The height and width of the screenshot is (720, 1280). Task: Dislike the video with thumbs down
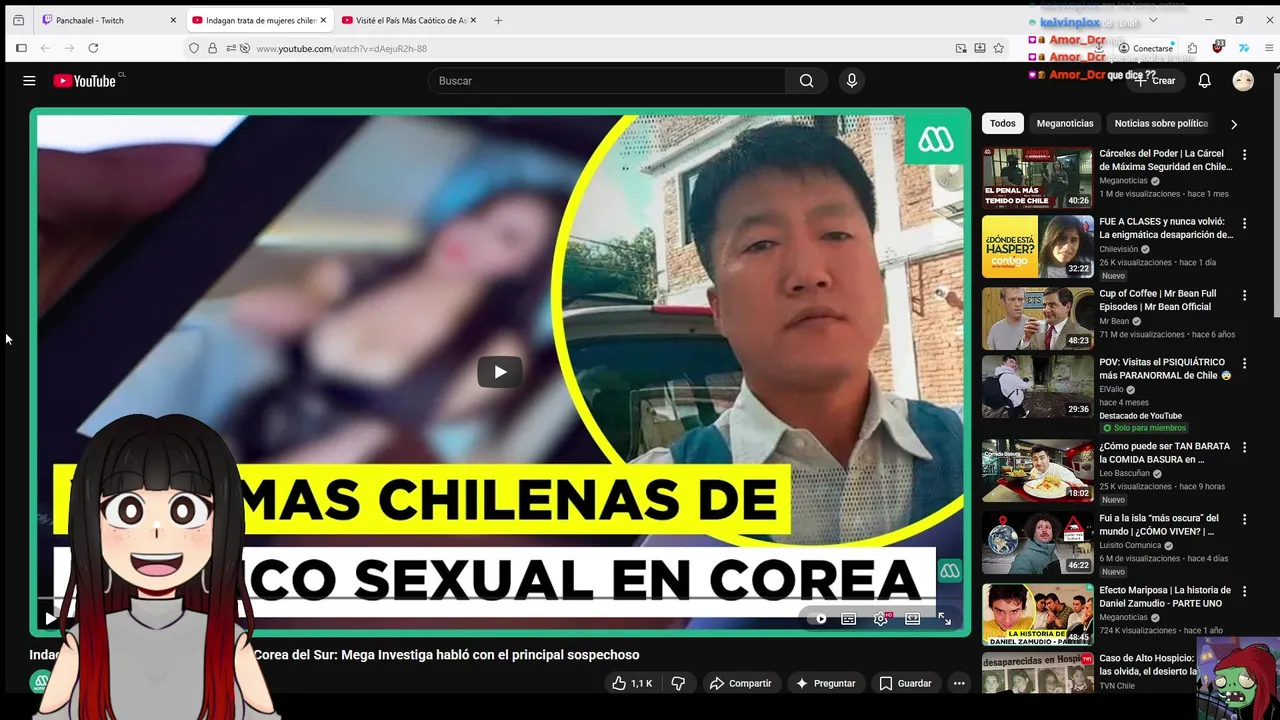click(x=678, y=683)
